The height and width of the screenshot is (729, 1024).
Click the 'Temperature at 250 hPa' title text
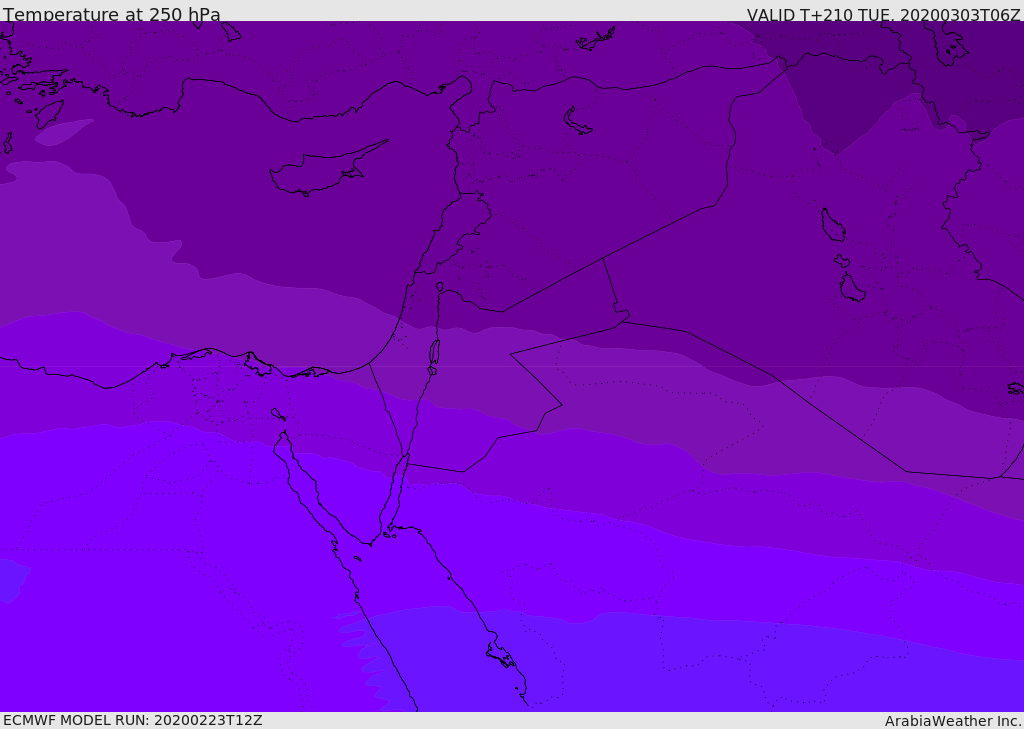pyautogui.click(x=112, y=14)
